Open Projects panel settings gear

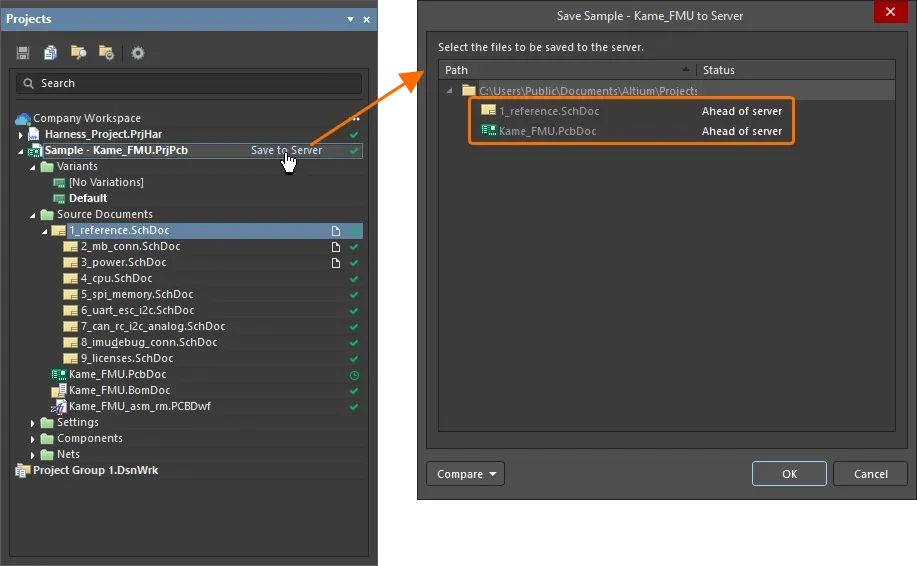coord(137,53)
